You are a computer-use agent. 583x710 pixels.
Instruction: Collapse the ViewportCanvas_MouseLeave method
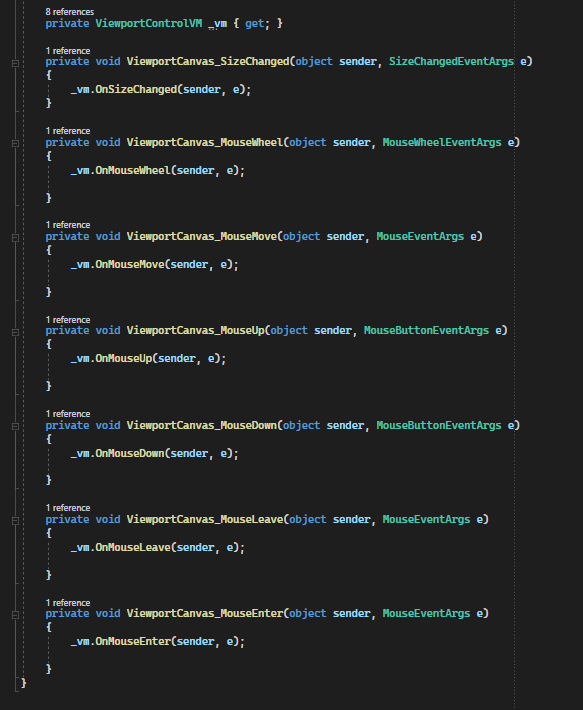point(15,521)
